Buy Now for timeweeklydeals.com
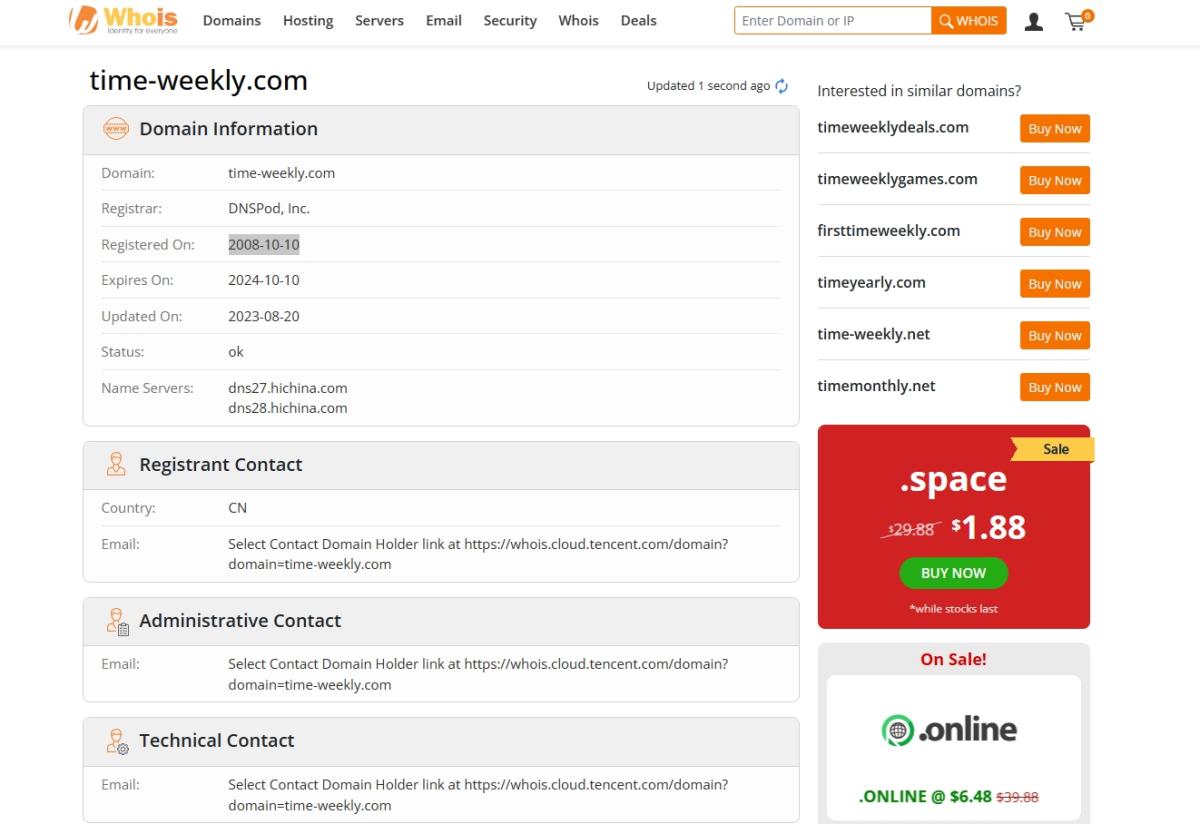 click(1054, 129)
